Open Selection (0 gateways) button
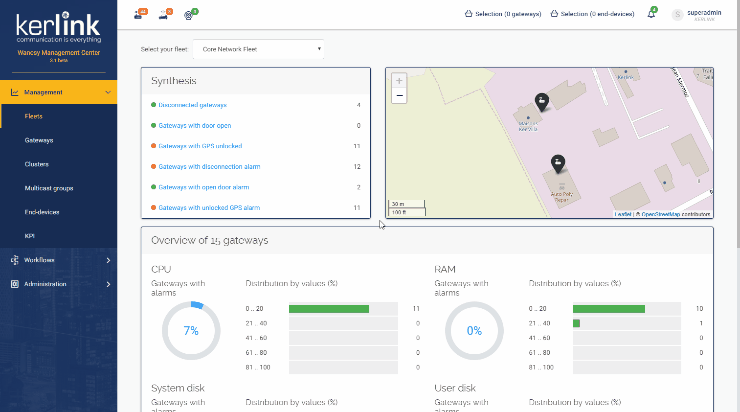740x412 pixels. click(x=503, y=14)
